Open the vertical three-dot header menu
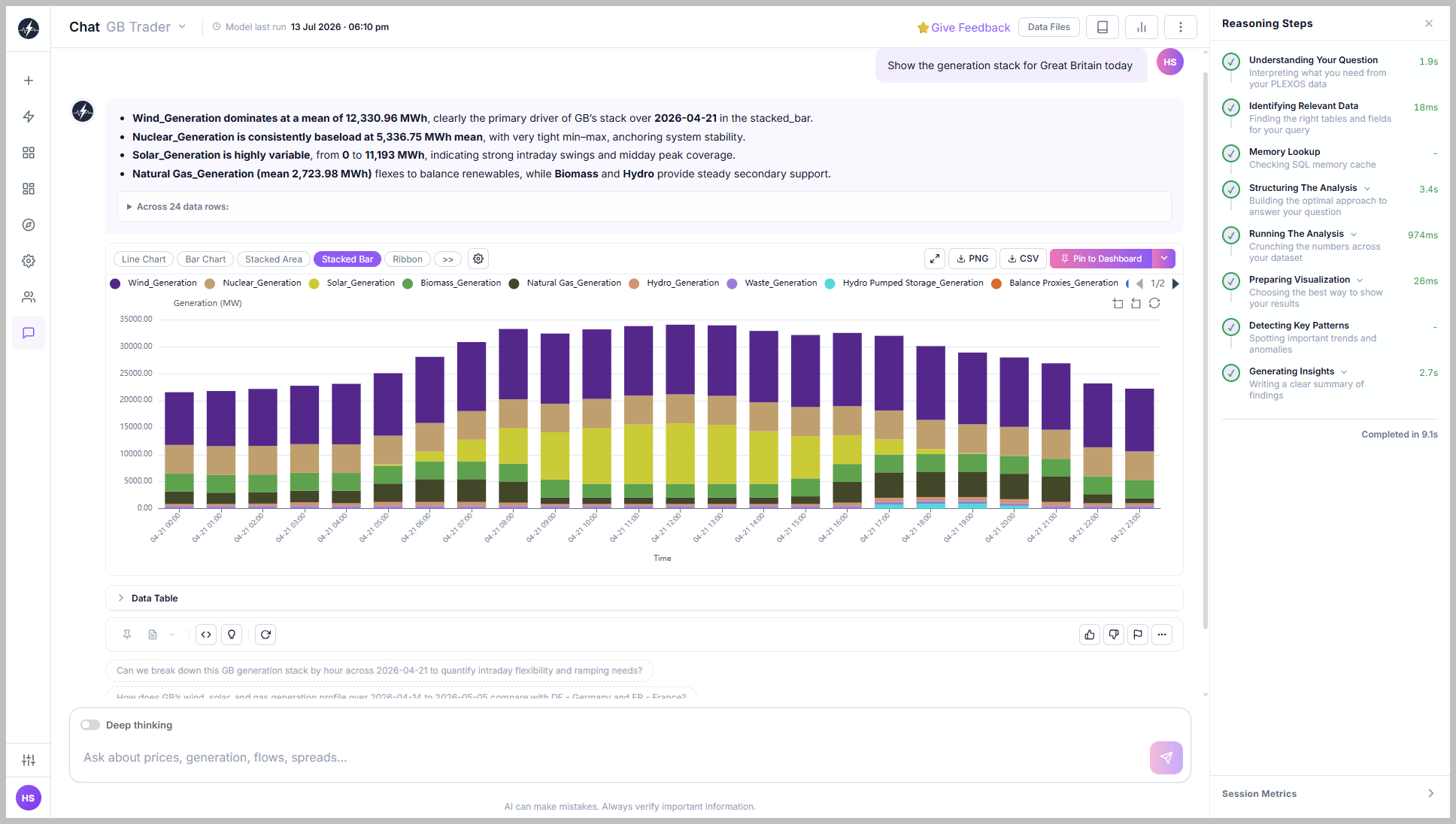 pos(1181,27)
